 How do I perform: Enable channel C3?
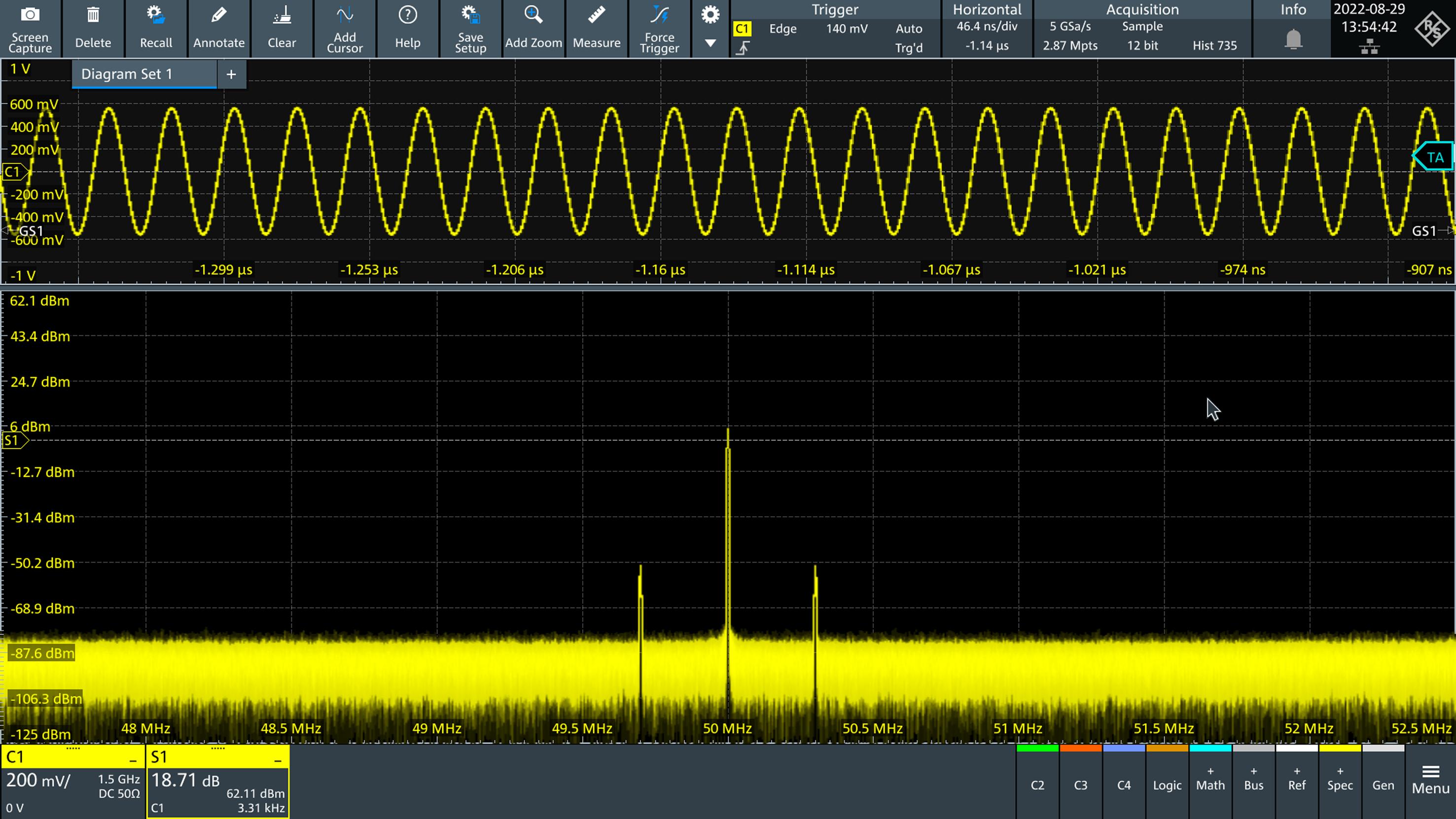(1080, 784)
